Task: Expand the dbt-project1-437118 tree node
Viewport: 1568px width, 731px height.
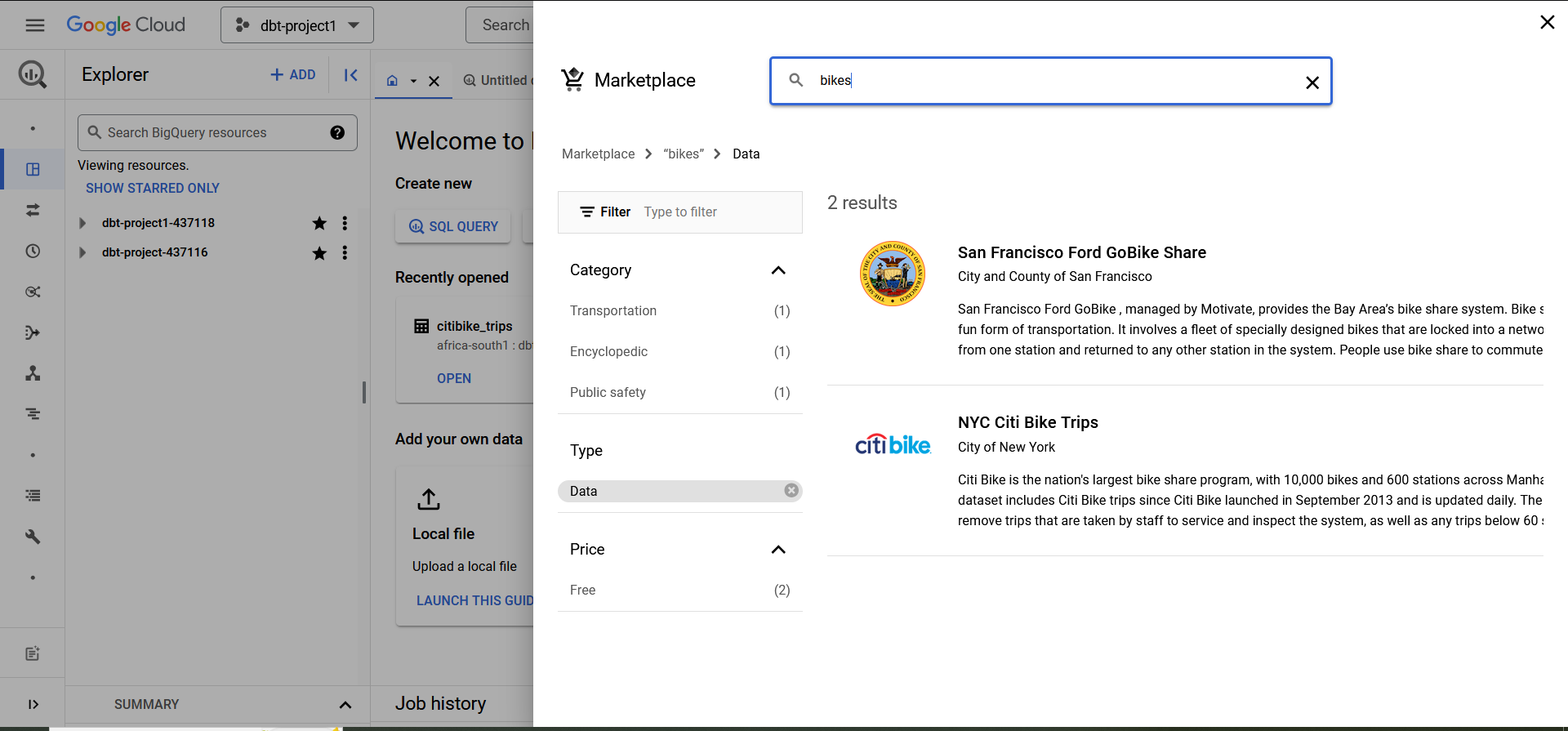Action: pos(82,223)
